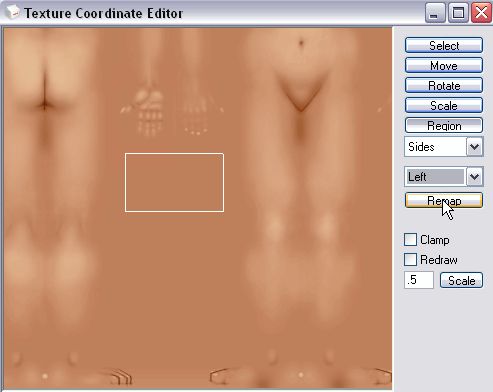Enable the Clamp checkbox
The width and height of the screenshot is (493, 392).
coord(410,240)
